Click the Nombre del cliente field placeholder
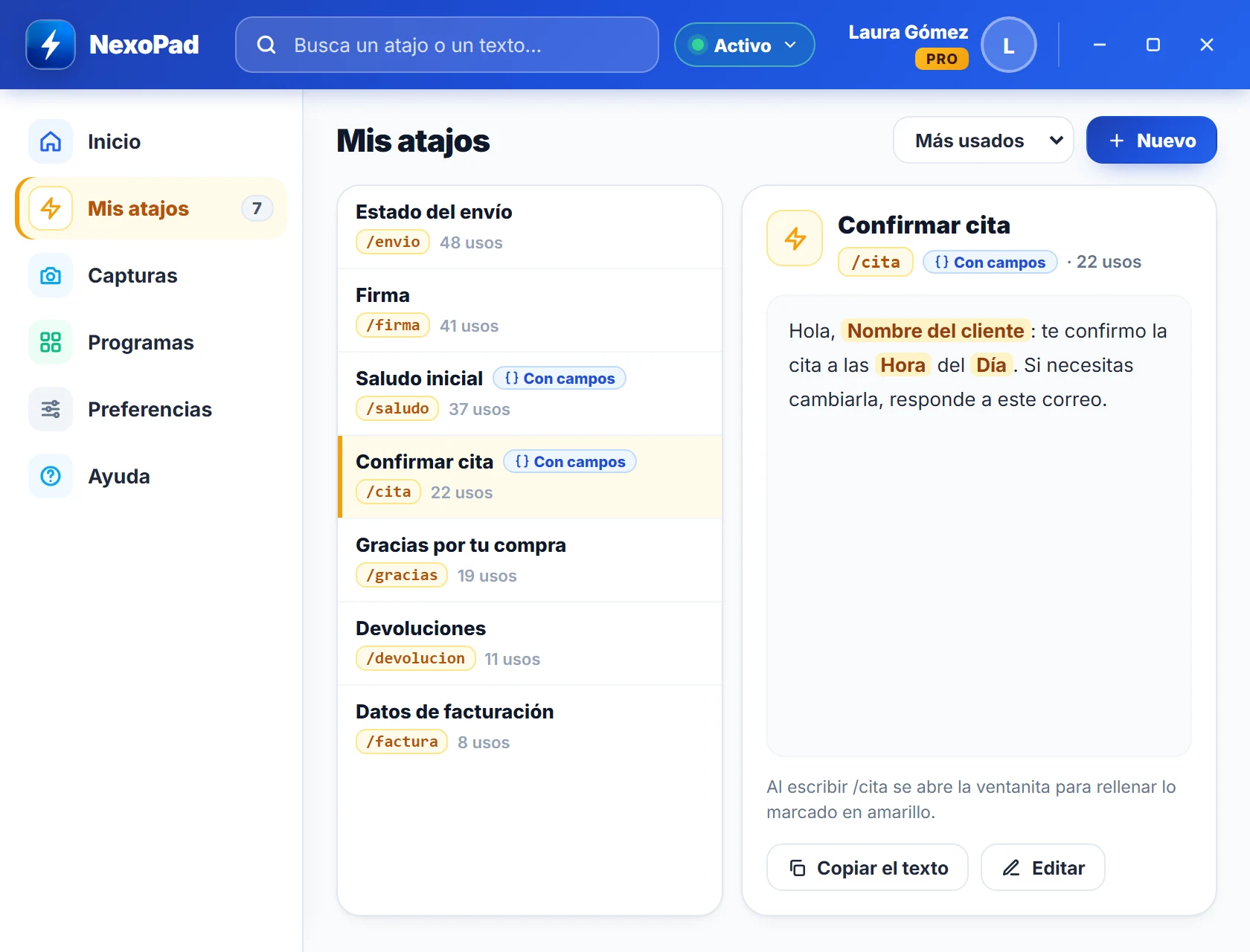This screenshot has height=952, width=1250. coord(936,331)
